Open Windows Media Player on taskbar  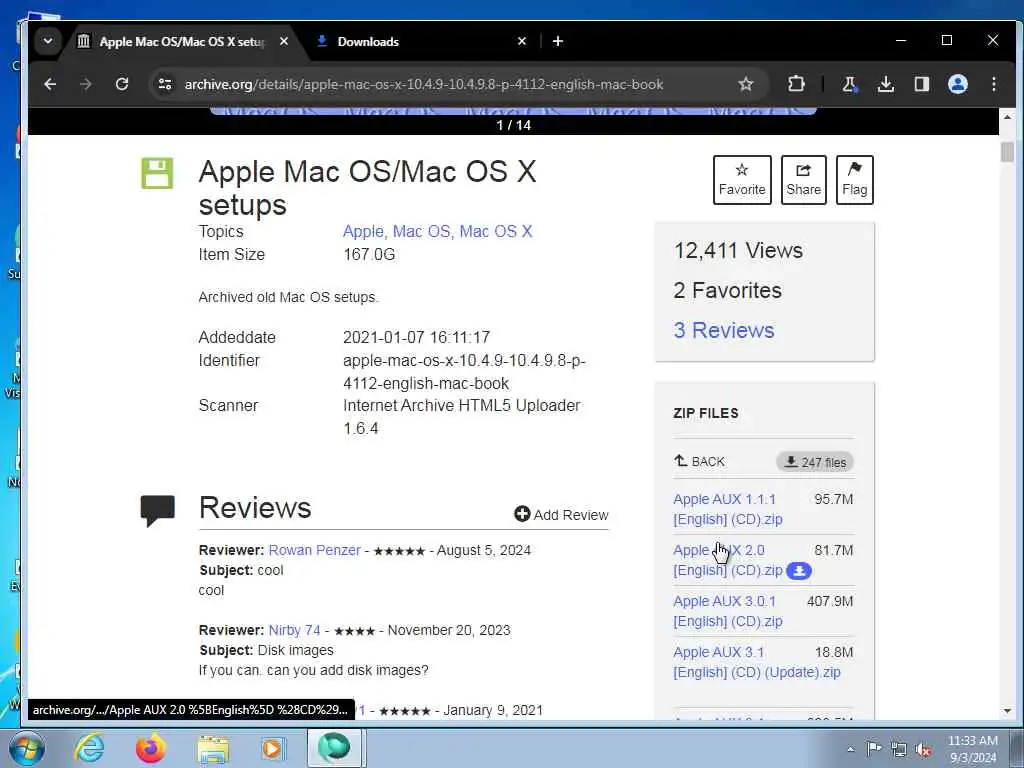pyautogui.click(x=272, y=748)
